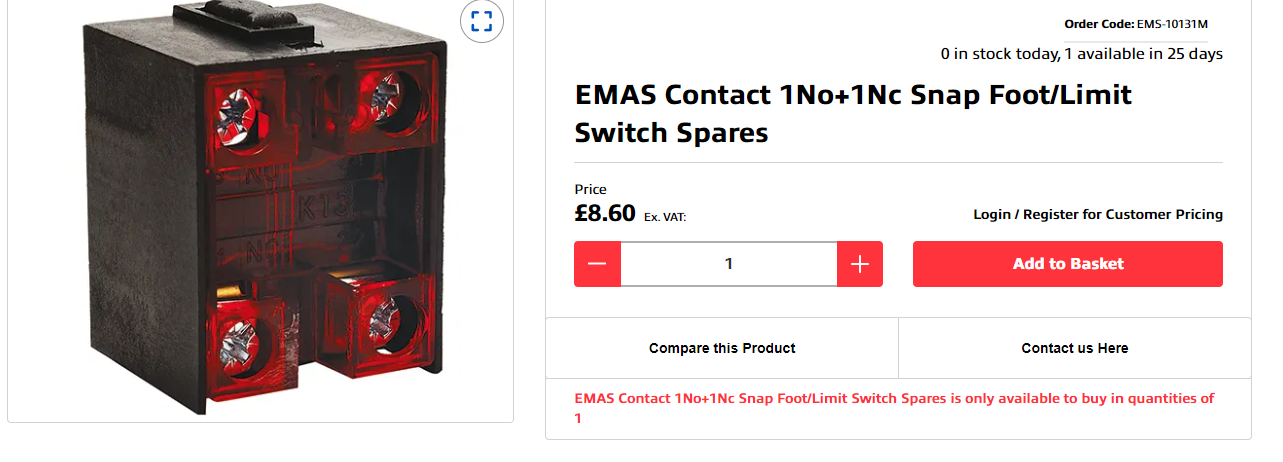
Task: Increase quantity with the plus button
Action: 860,264
